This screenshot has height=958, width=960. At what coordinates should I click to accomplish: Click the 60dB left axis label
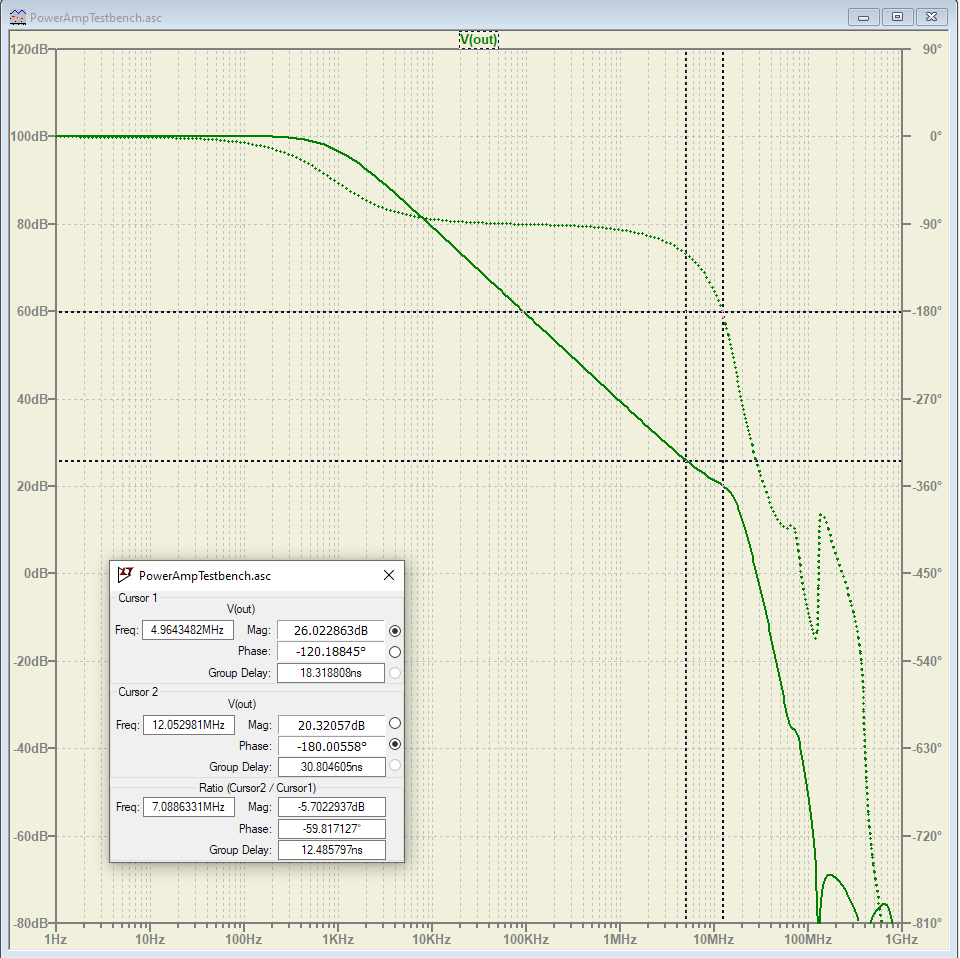coord(32,312)
